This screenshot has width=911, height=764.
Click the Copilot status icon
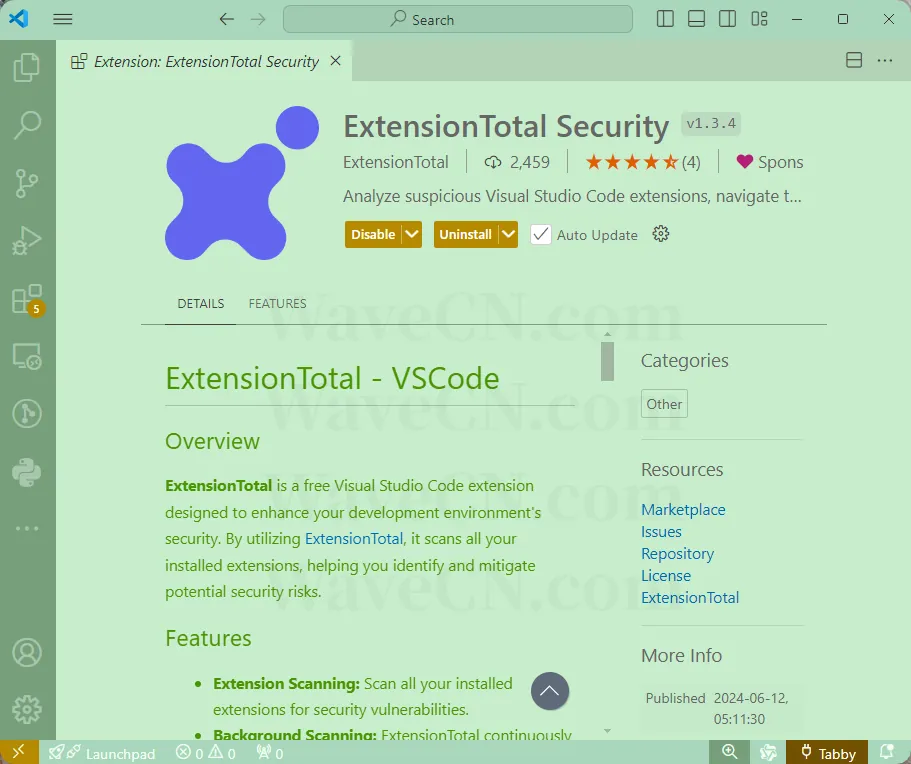click(x=768, y=752)
